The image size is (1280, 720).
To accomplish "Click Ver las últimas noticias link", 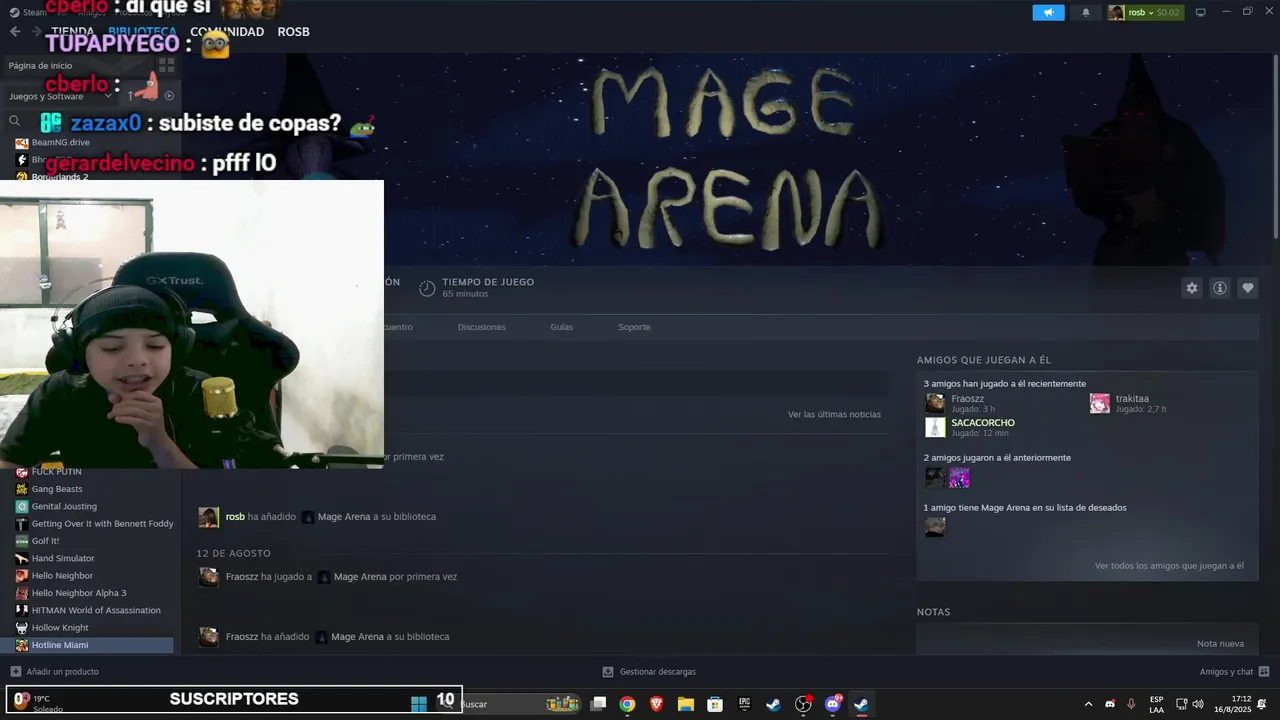I will (834, 414).
